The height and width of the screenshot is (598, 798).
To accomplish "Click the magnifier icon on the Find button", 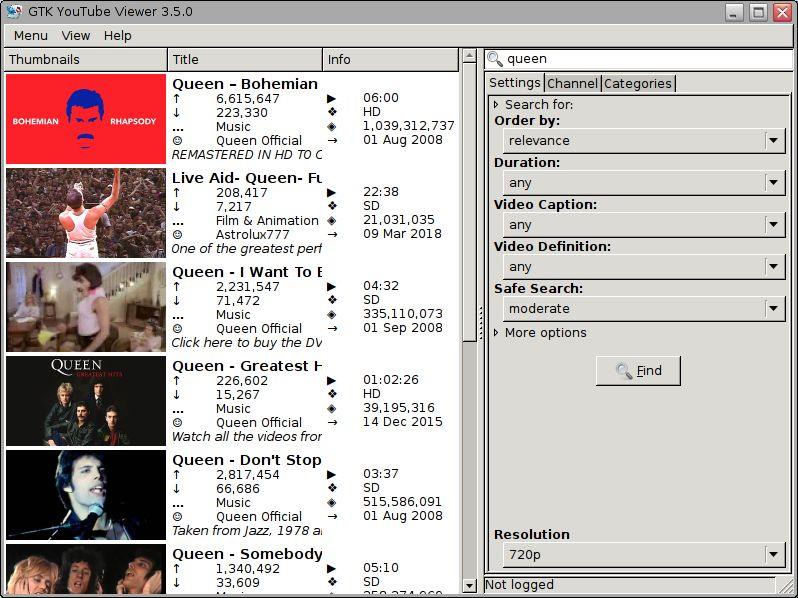I will [624, 371].
